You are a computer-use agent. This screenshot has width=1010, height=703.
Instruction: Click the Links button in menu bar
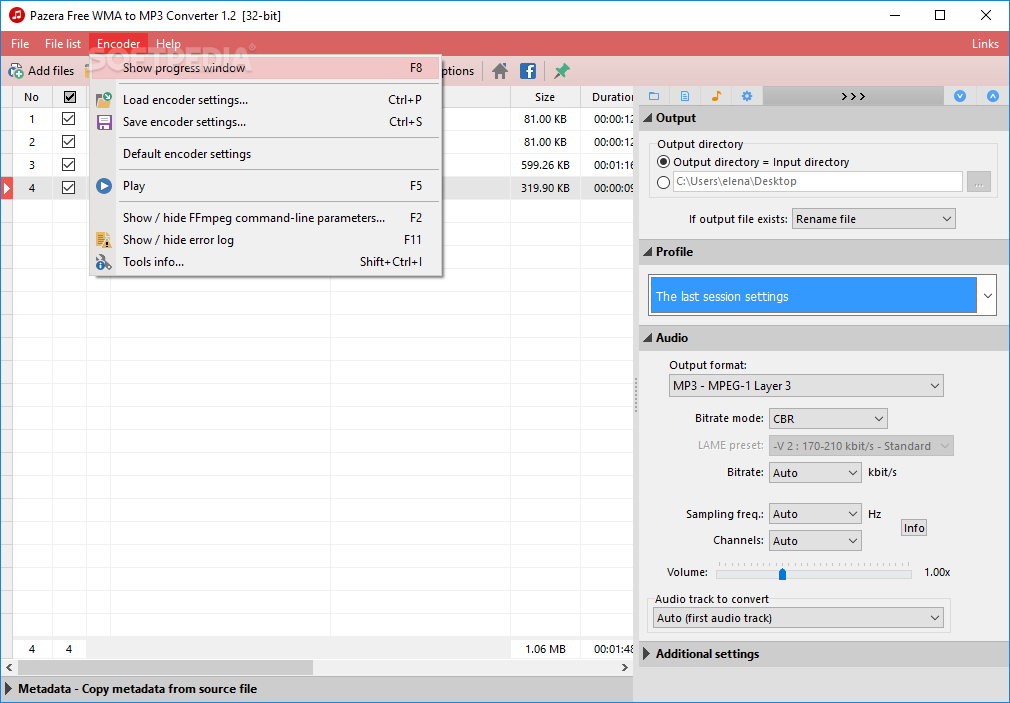point(985,44)
